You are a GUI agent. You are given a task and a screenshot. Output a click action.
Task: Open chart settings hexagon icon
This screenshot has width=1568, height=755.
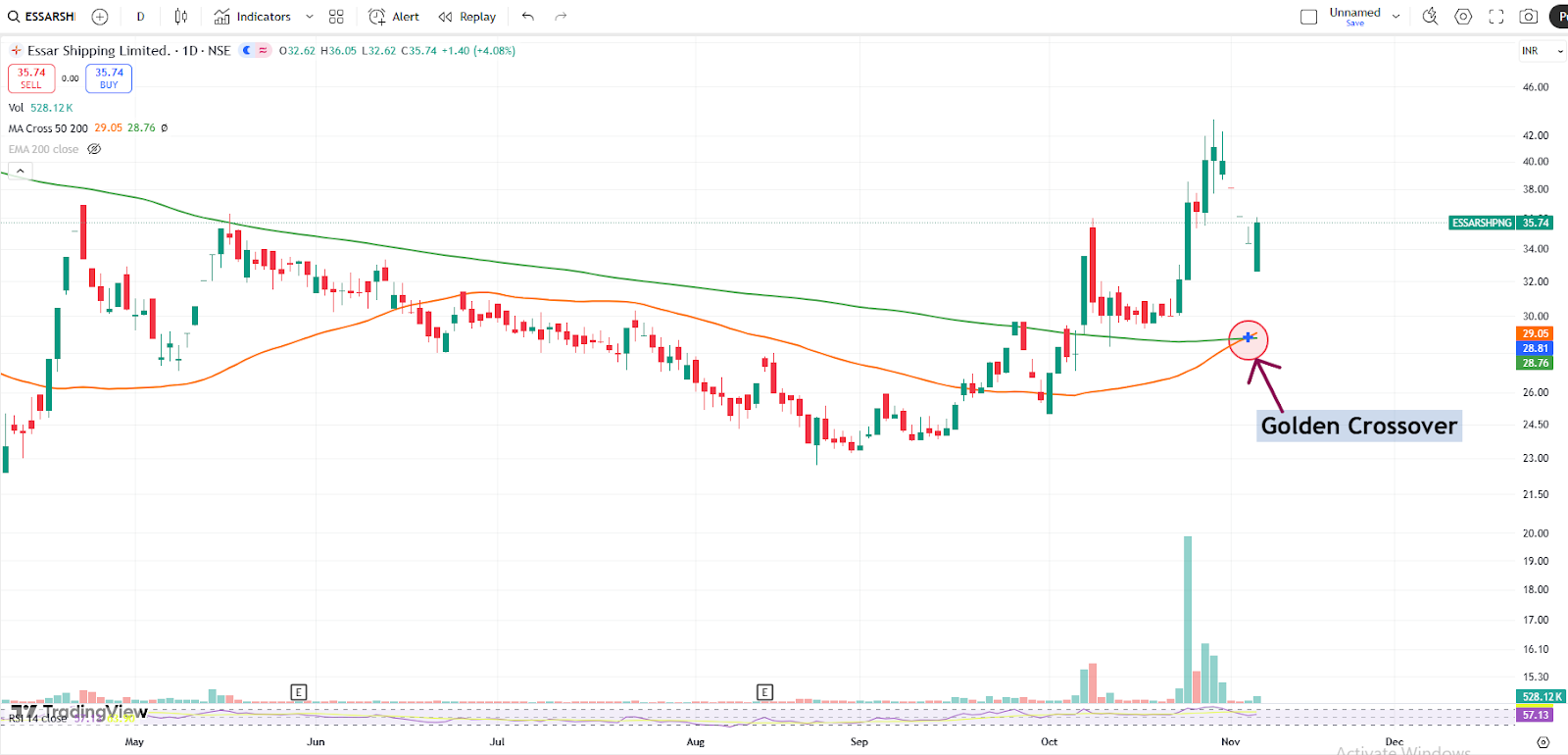(x=1463, y=17)
